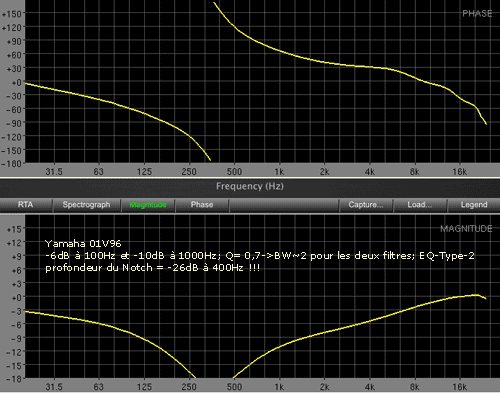Click the notch depth annotation line
Image resolution: width=500 pixels, height=393 pixels.
click(152, 268)
